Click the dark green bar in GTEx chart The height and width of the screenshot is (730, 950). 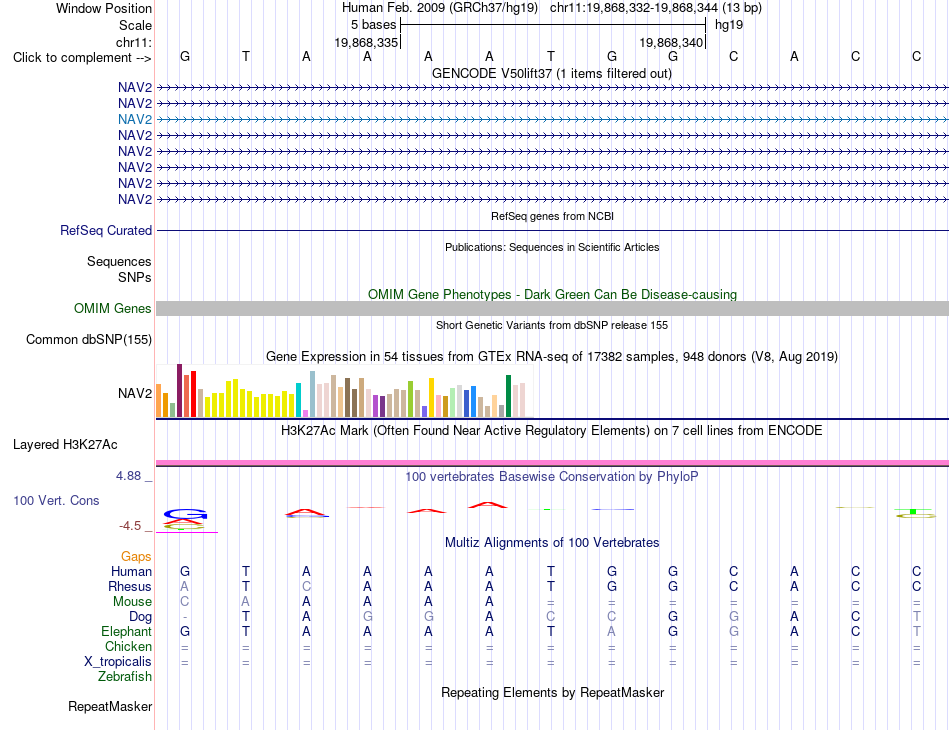(508, 396)
